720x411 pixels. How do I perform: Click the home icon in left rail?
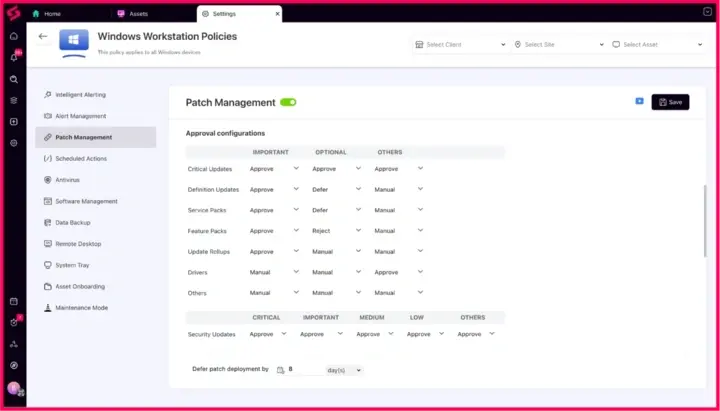14,36
